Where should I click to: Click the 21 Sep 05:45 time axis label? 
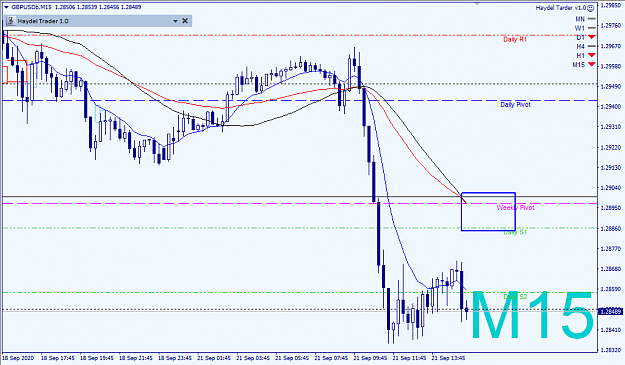point(292,358)
